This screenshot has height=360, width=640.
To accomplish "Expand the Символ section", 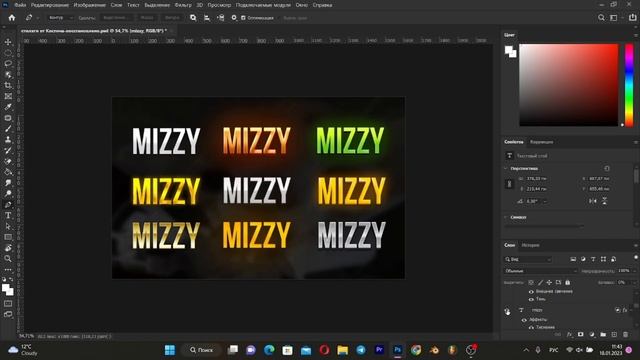I will pos(506,217).
